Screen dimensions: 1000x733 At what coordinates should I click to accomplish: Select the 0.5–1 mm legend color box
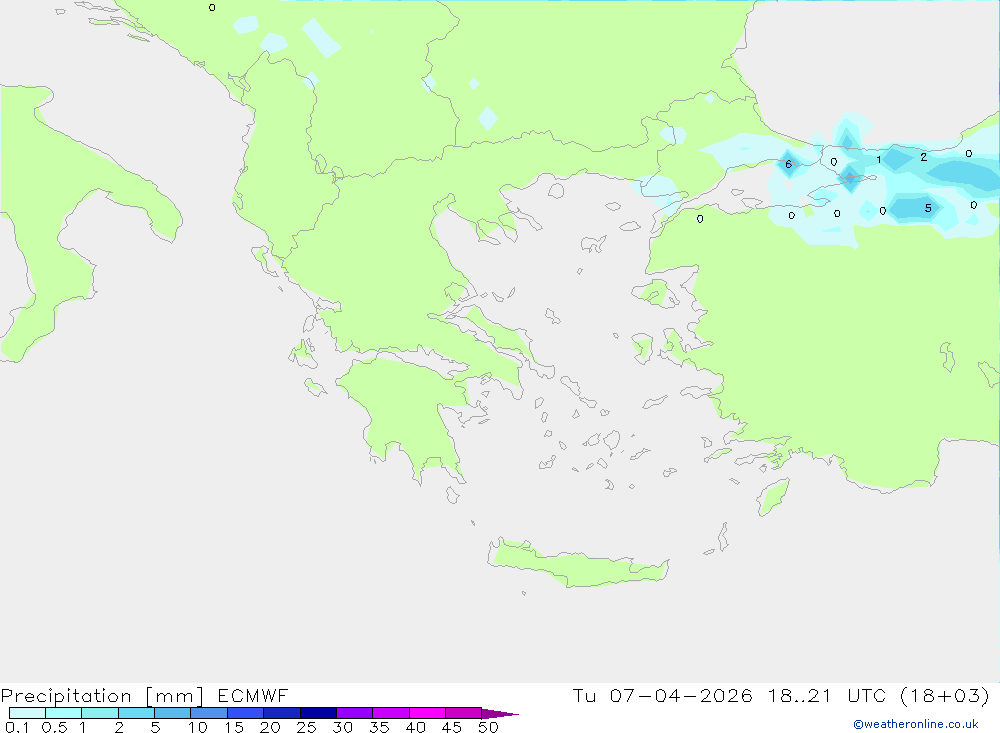(x=64, y=713)
